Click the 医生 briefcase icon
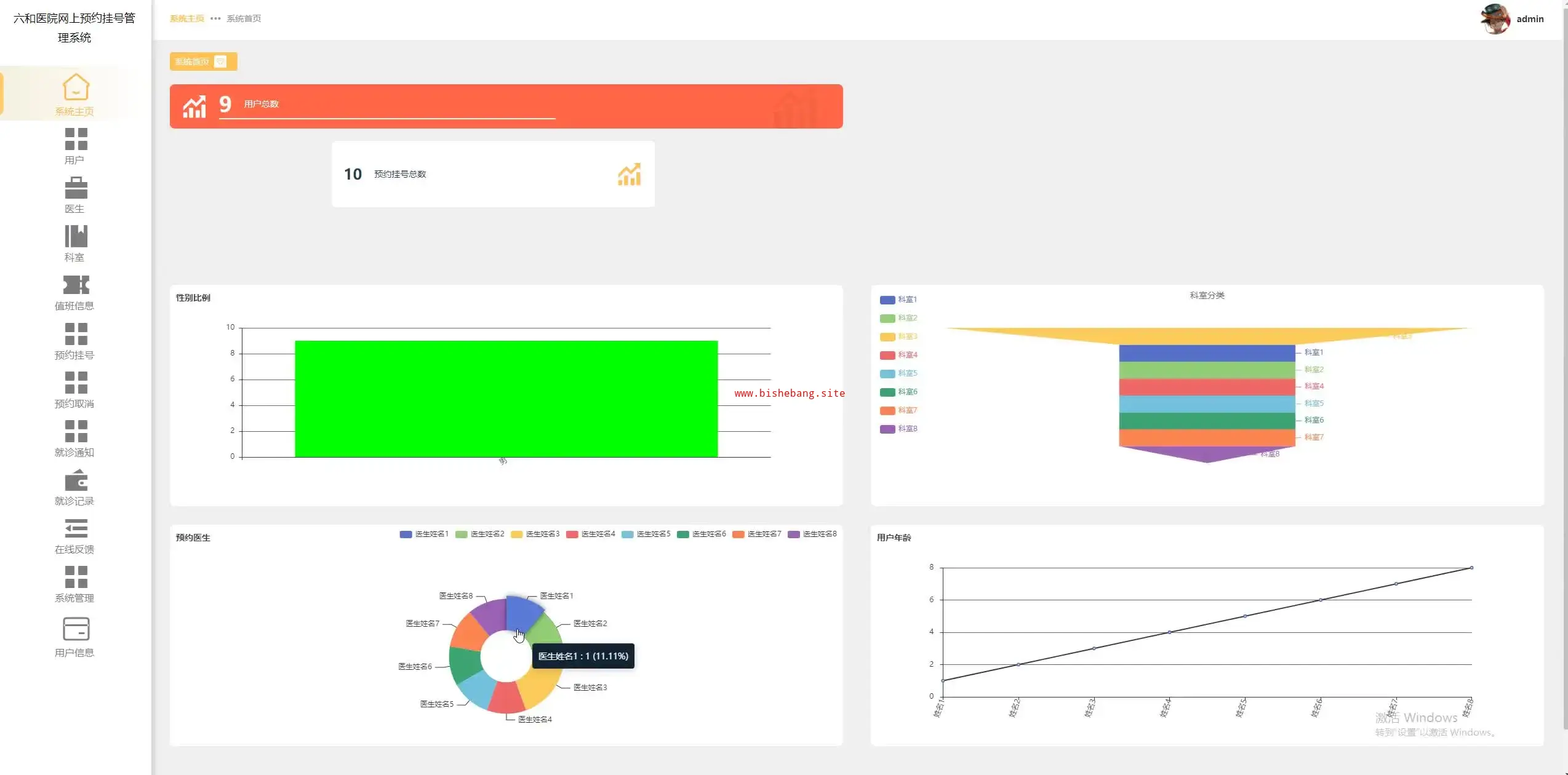Image resolution: width=1568 pixels, height=775 pixels. (76, 188)
